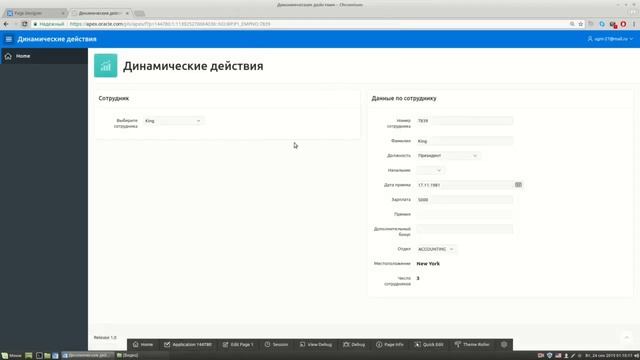Open the Видео folder taskbar item
The image size is (640, 360).
pyautogui.click(x=127, y=356)
